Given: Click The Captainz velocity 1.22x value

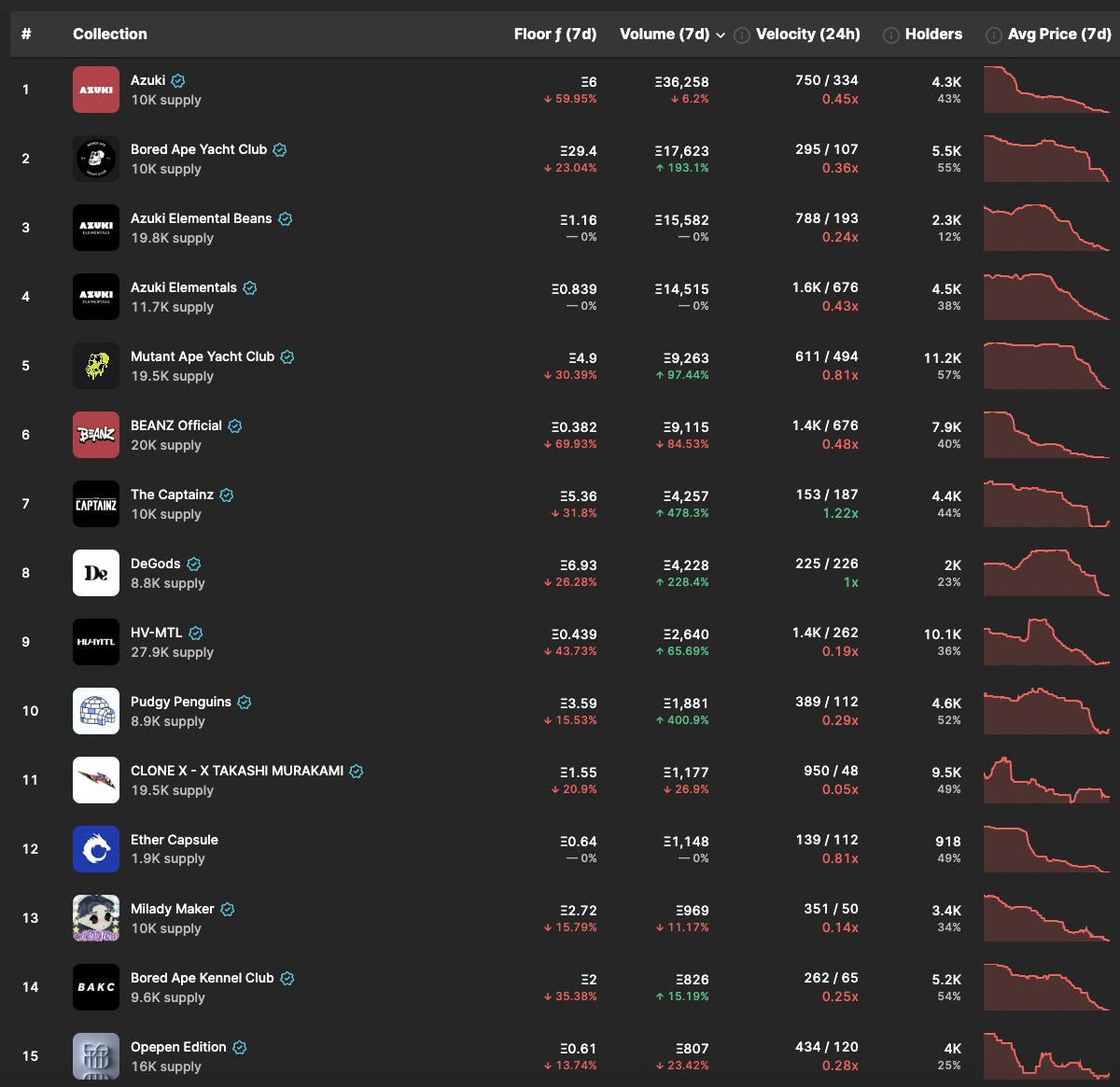Looking at the screenshot, I should coord(841,513).
